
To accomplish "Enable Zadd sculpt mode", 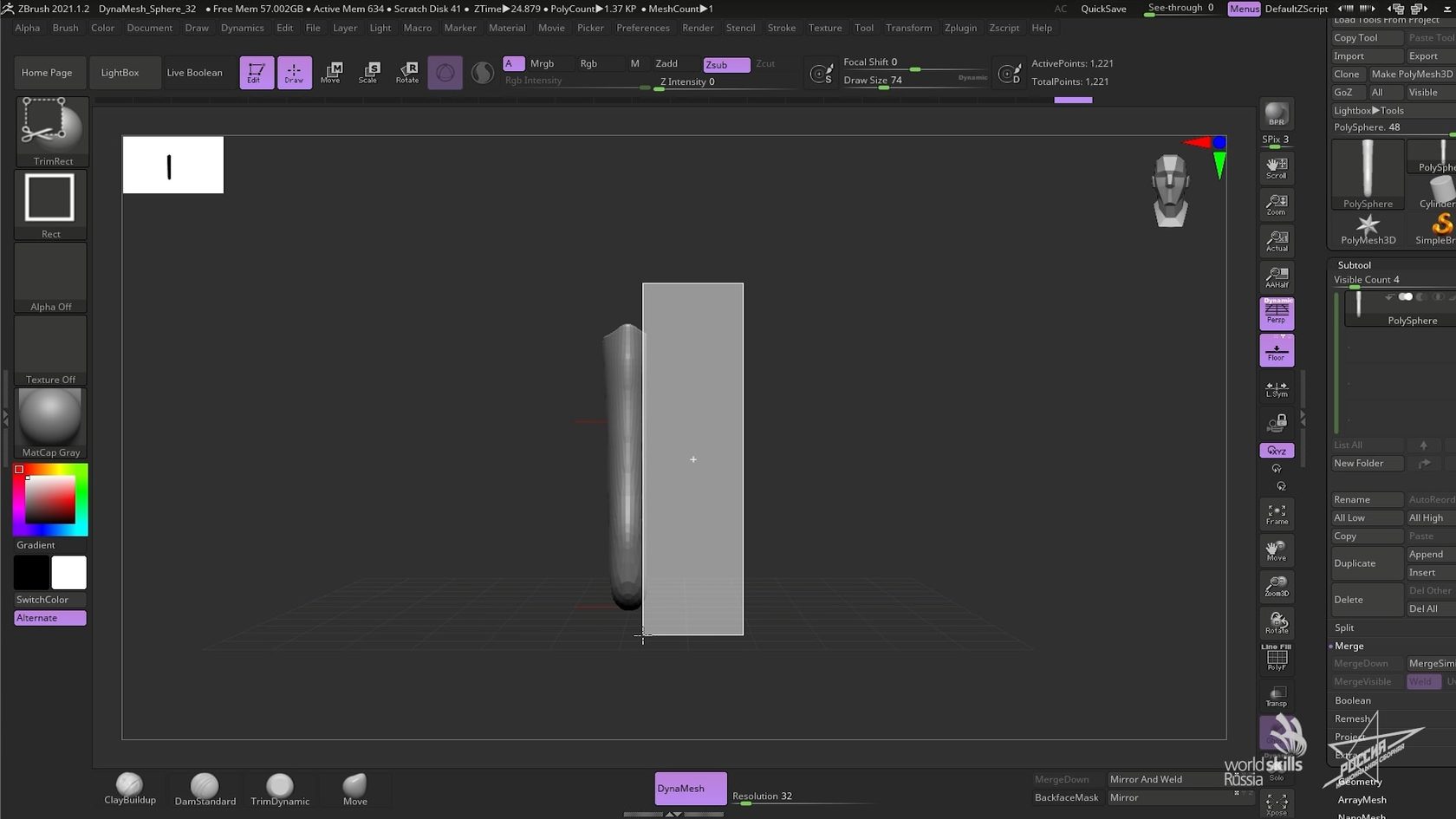I will click(666, 64).
